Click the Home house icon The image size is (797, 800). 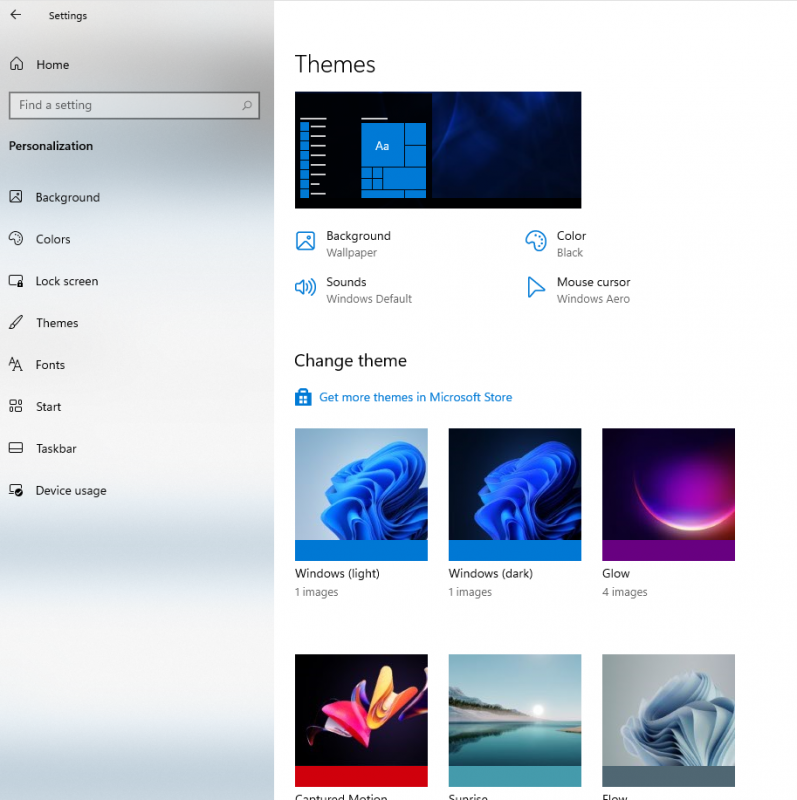click(x=16, y=64)
